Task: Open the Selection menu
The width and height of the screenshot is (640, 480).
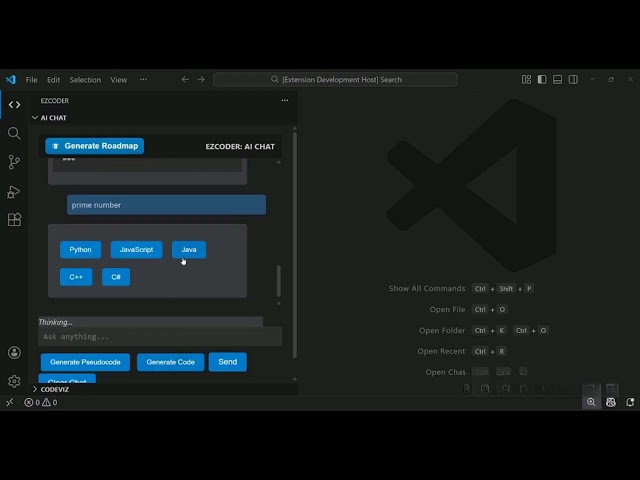Action: [x=85, y=80]
